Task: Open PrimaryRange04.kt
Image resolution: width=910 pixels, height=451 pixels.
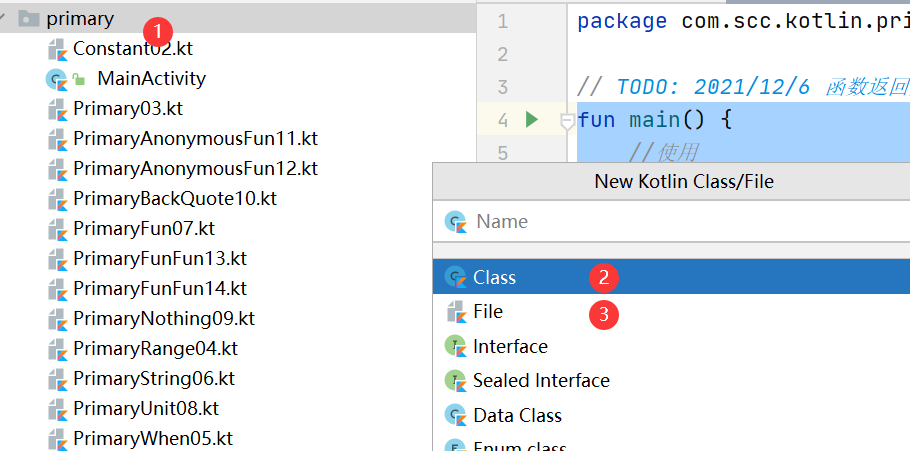Action: click(155, 348)
